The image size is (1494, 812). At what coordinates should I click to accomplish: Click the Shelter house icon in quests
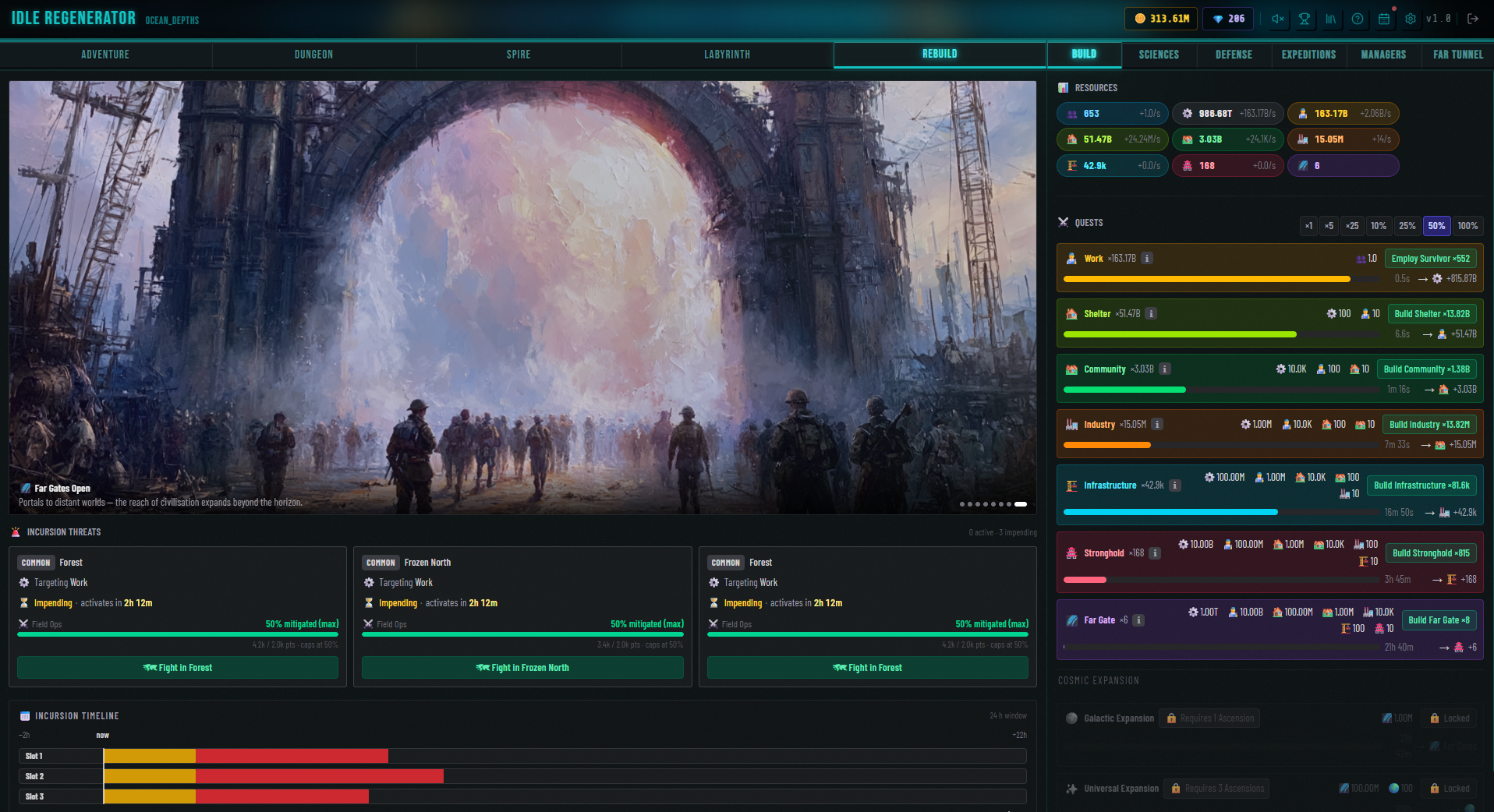click(x=1071, y=314)
